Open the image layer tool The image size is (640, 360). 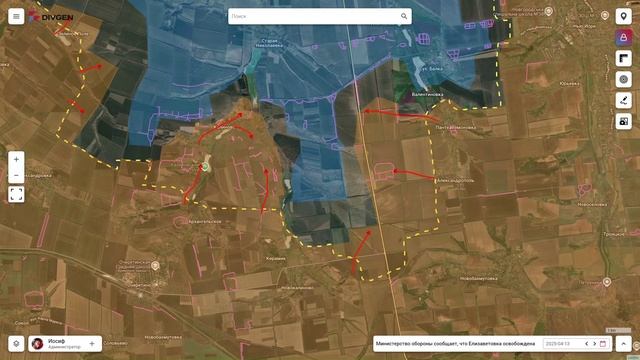coord(623,121)
